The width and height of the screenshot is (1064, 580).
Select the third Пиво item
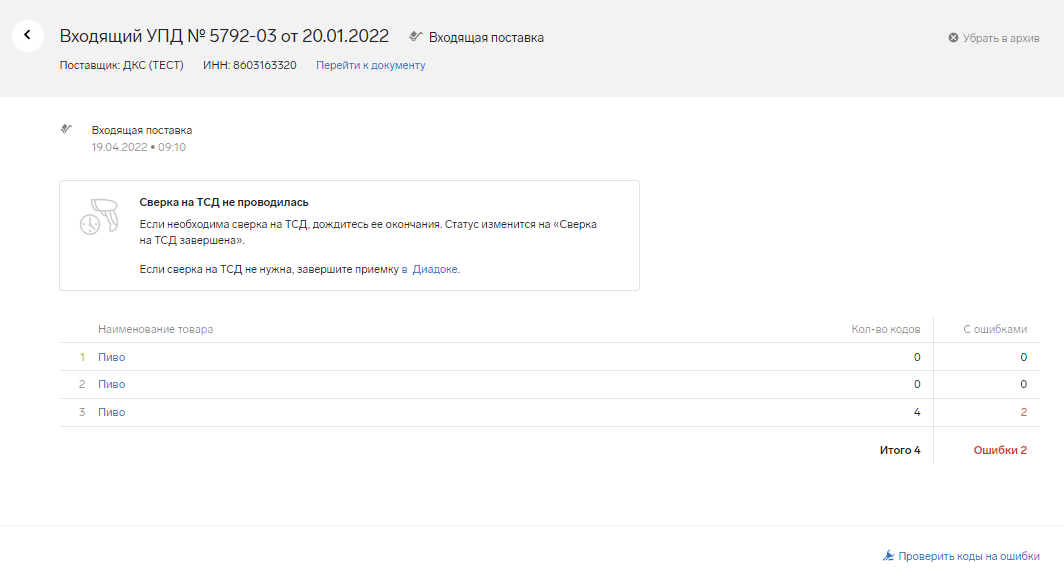[111, 412]
